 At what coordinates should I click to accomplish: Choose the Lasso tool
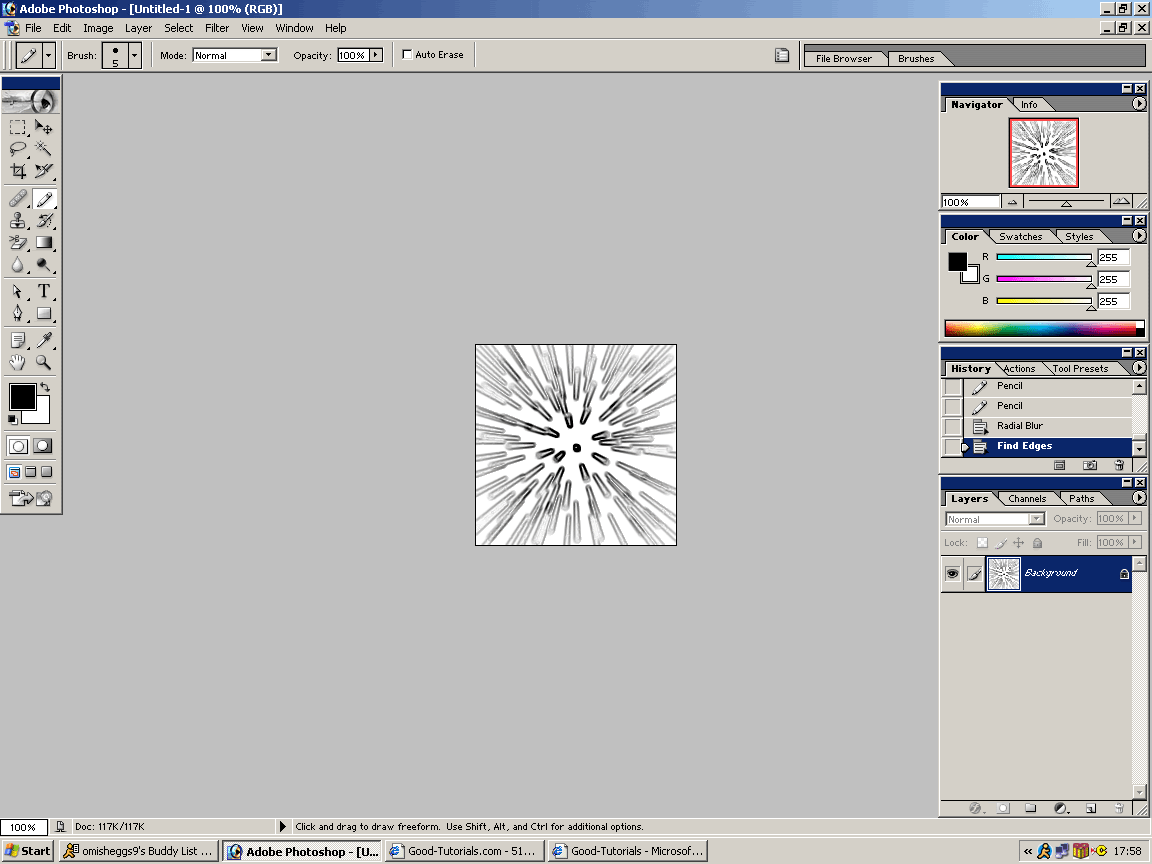[18, 149]
